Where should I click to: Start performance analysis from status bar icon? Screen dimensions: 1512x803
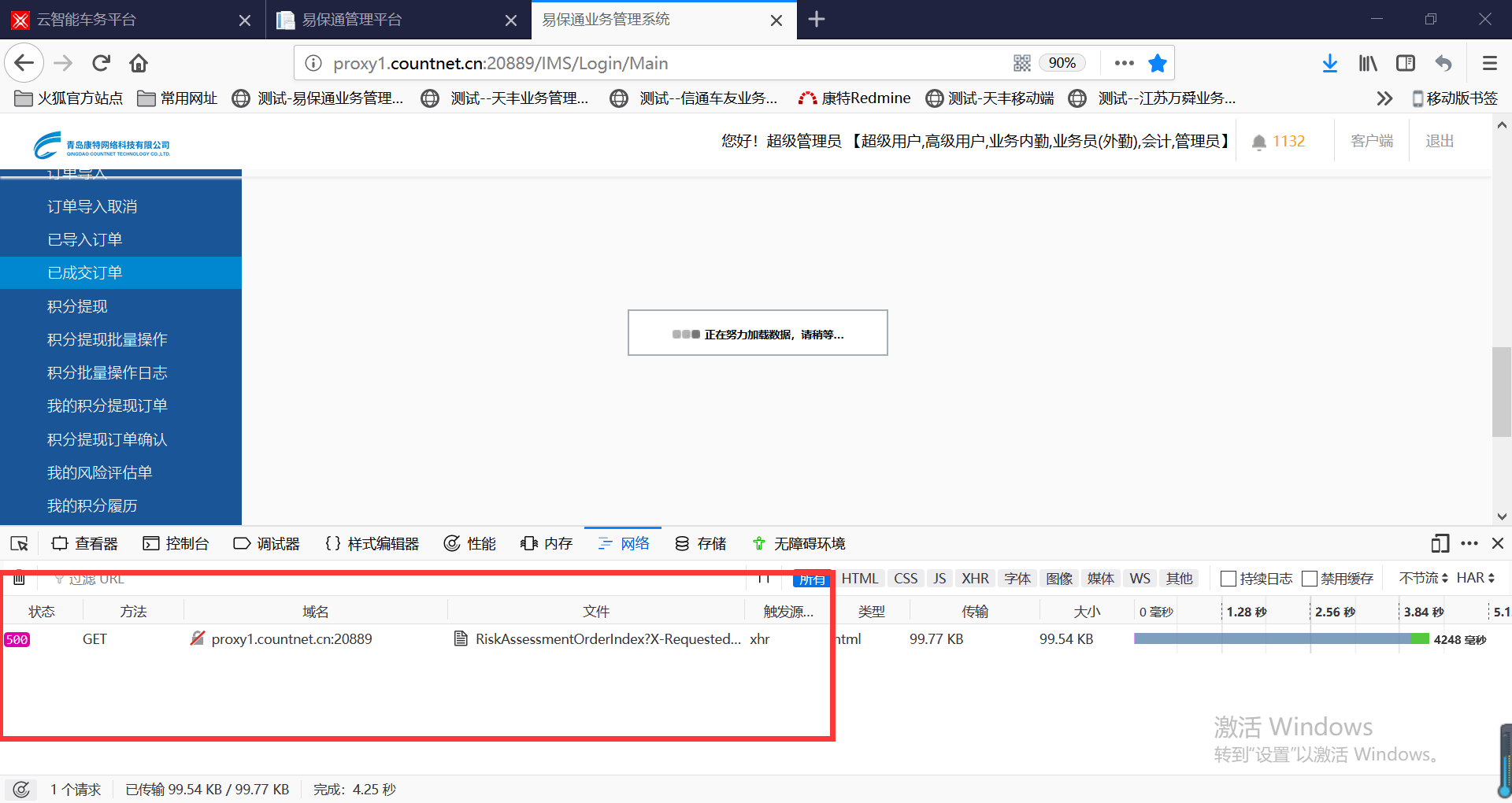pos(21,789)
